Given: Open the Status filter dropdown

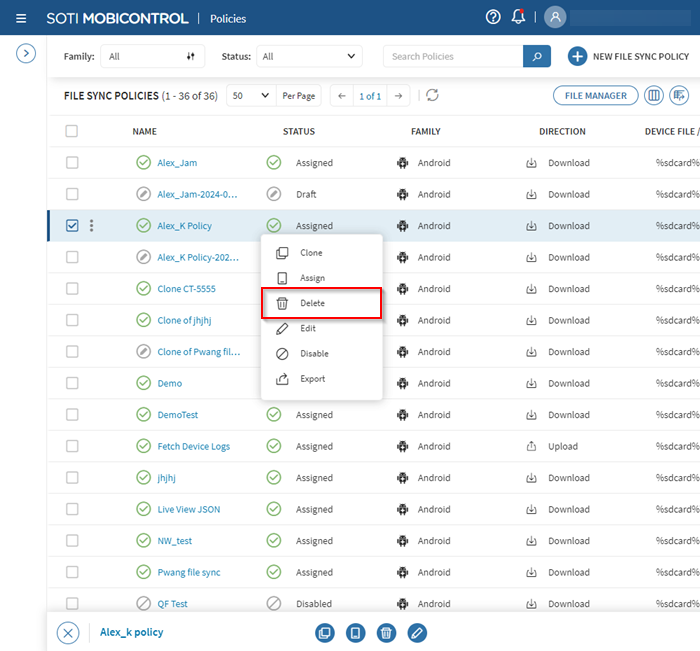Looking at the screenshot, I should (x=308, y=57).
